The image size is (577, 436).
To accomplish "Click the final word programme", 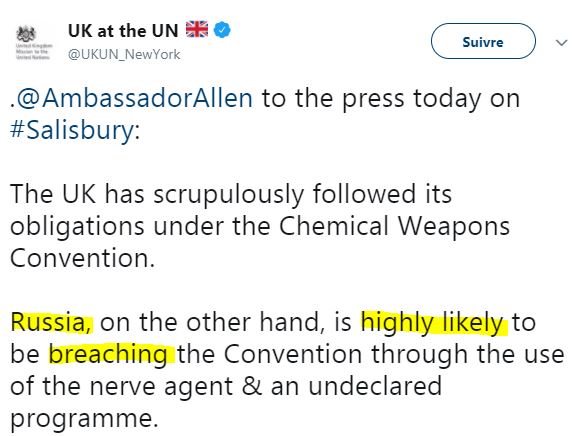I will click(84, 419).
